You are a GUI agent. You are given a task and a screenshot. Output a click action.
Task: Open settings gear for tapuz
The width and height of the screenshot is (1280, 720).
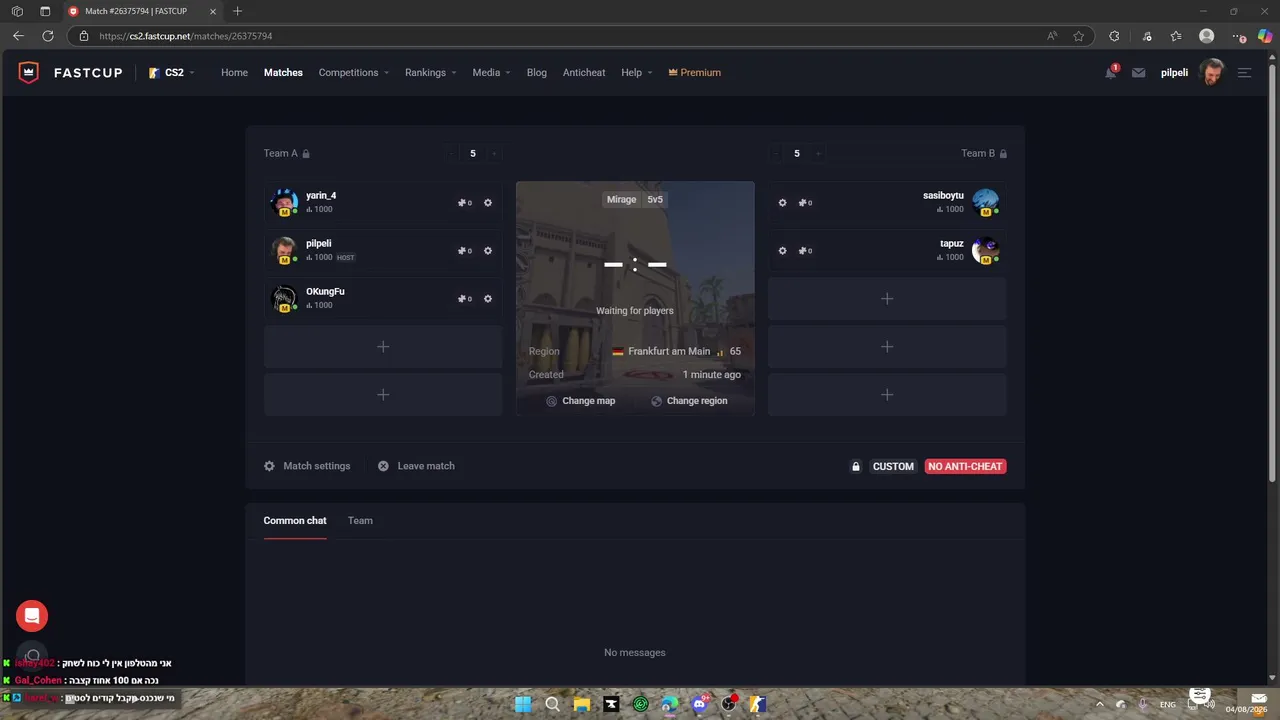[782, 251]
